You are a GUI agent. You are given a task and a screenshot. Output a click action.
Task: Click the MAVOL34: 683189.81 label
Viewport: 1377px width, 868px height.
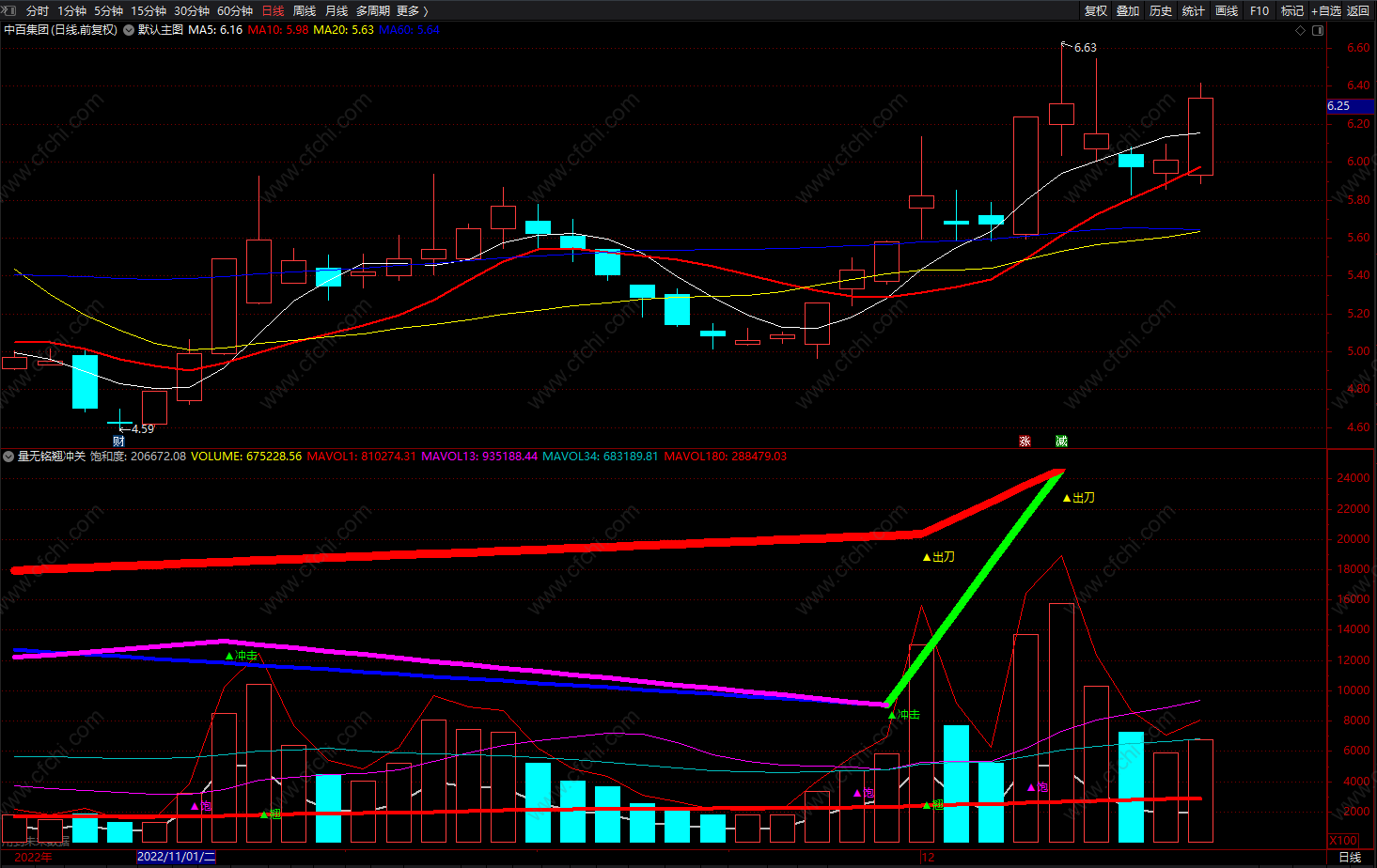pos(601,457)
